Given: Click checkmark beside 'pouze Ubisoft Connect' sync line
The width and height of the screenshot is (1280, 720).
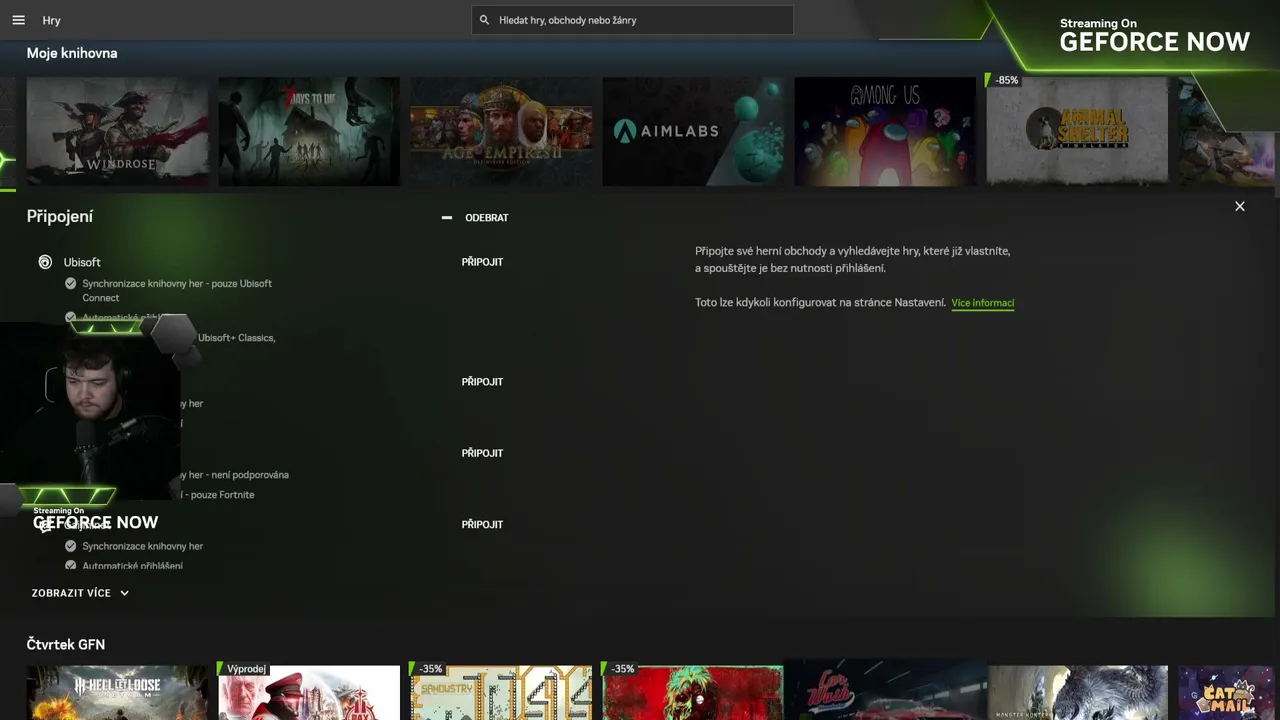Looking at the screenshot, I should point(70,284).
